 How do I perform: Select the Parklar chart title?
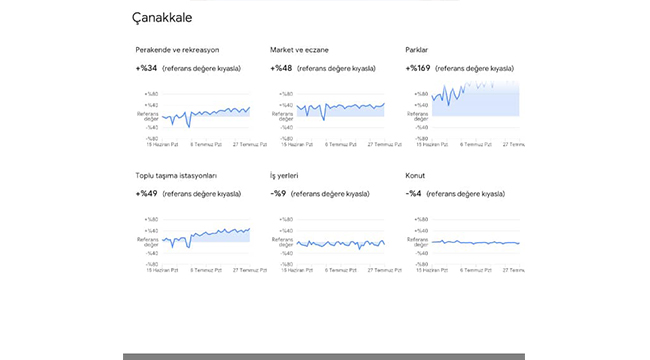(x=416, y=50)
